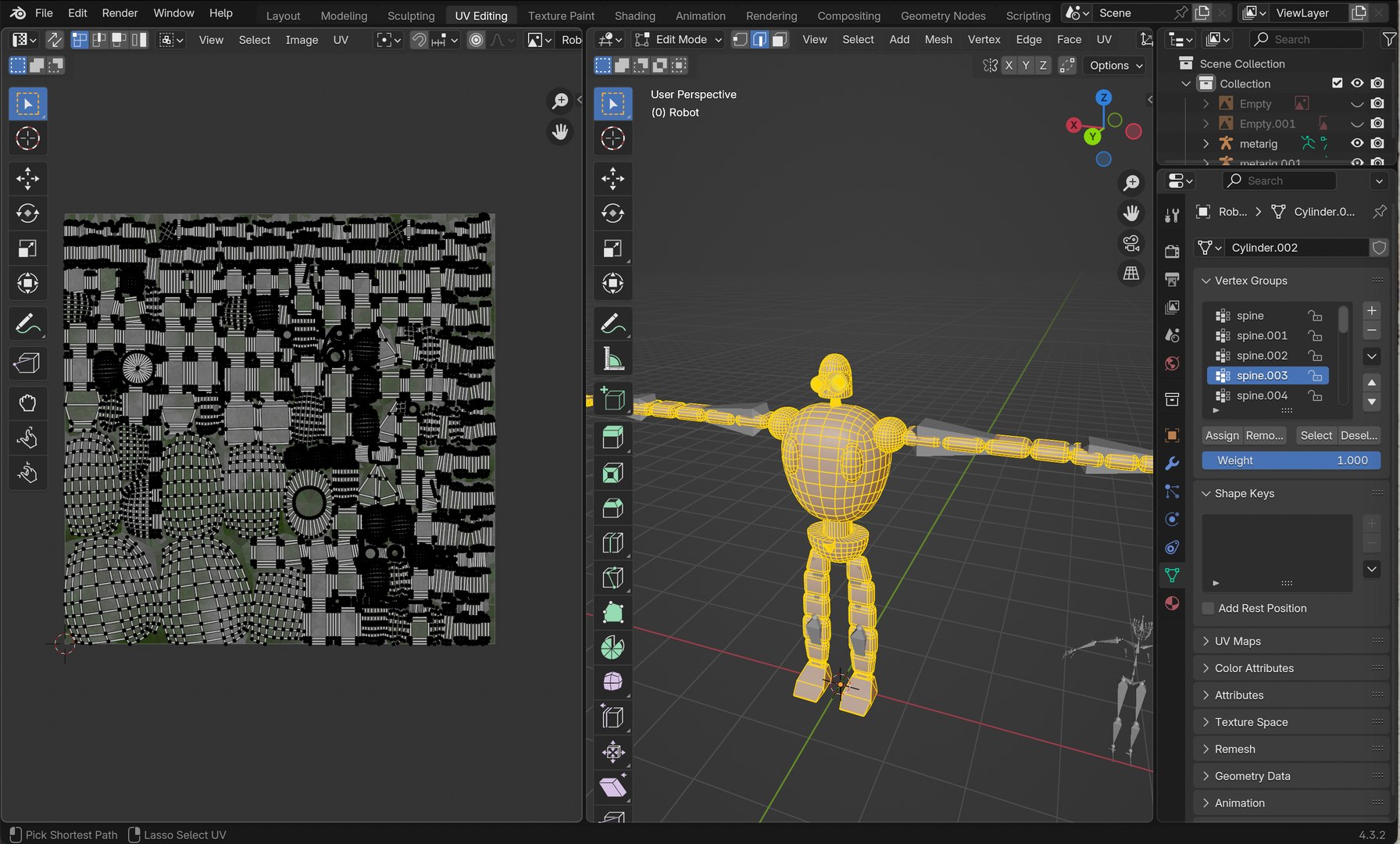Select the Inset Faces tool
The width and height of the screenshot is (1400, 844).
coord(613,473)
